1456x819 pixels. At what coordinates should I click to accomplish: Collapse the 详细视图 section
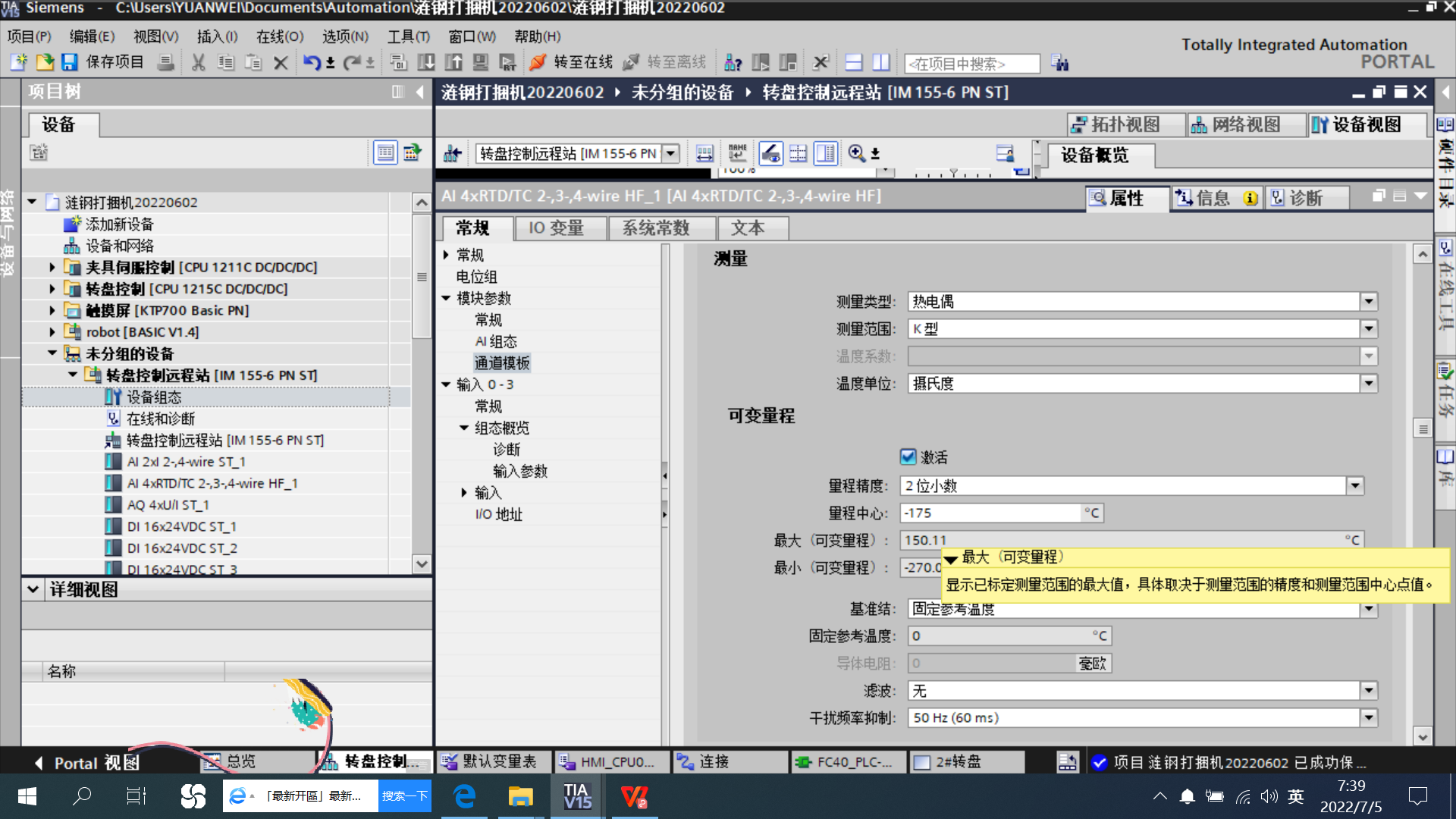pos(33,589)
